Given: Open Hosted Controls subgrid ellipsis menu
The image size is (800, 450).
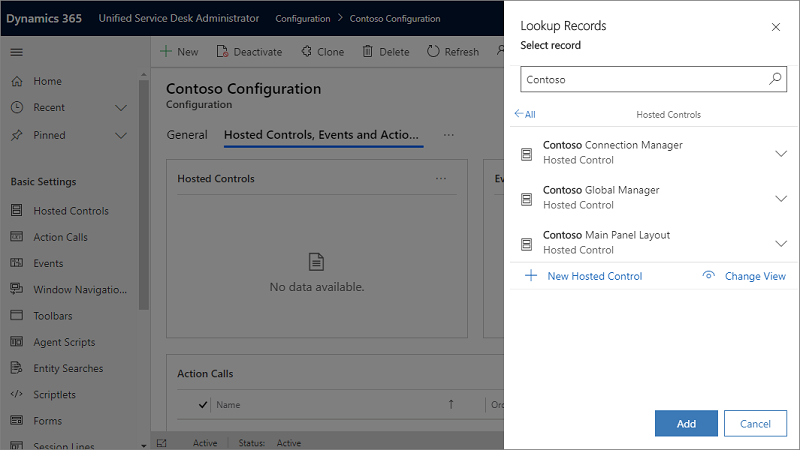Looking at the screenshot, I should coord(441,179).
